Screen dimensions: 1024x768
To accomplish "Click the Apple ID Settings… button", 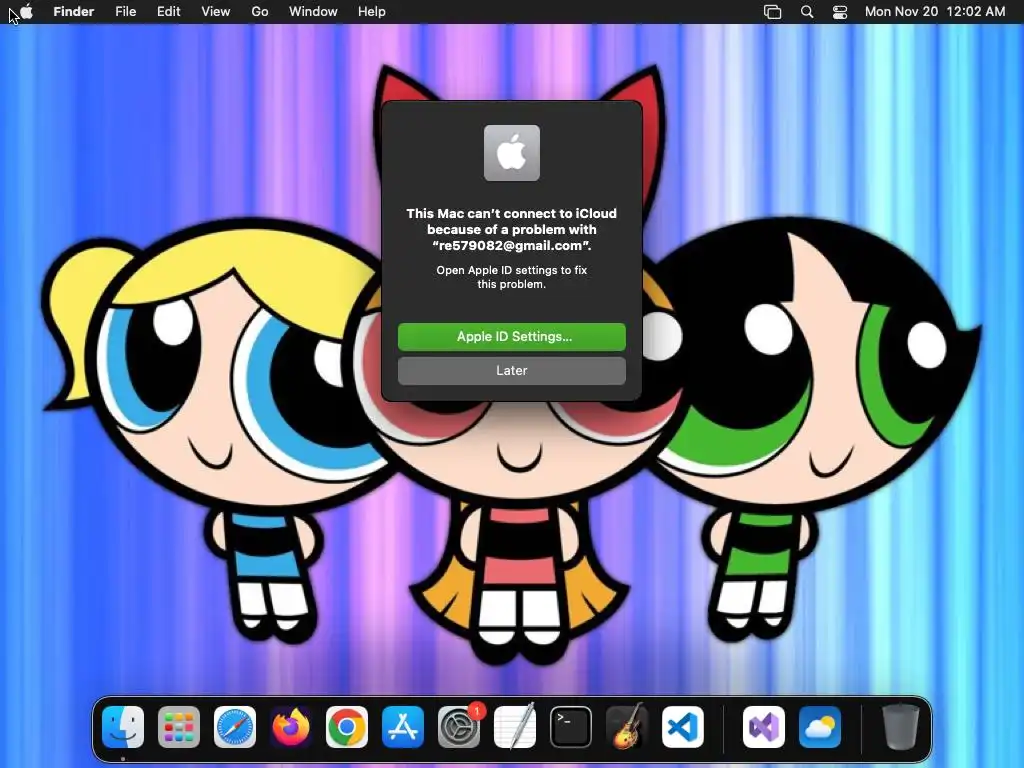I will tap(512, 336).
